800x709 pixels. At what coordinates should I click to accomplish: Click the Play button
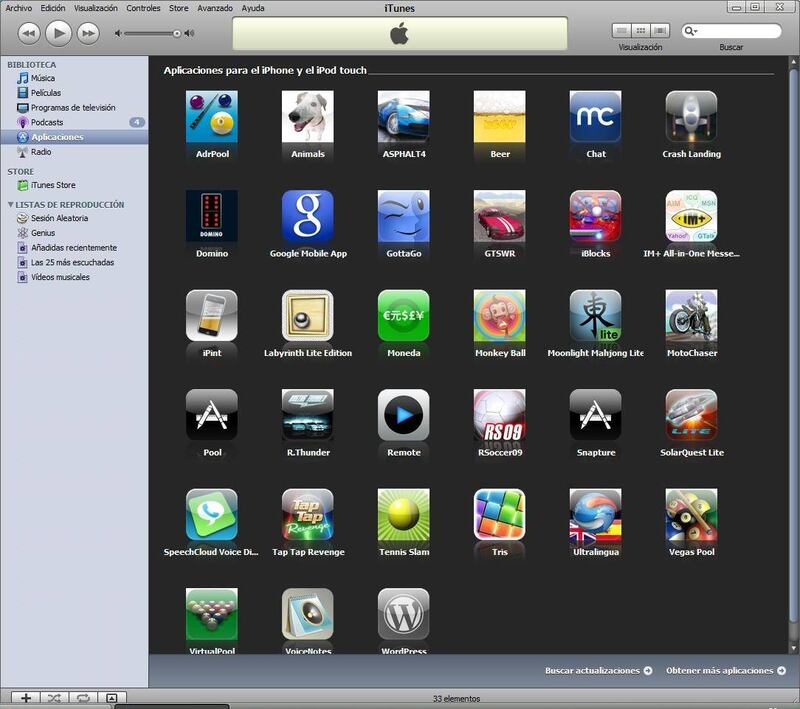(x=59, y=34)
